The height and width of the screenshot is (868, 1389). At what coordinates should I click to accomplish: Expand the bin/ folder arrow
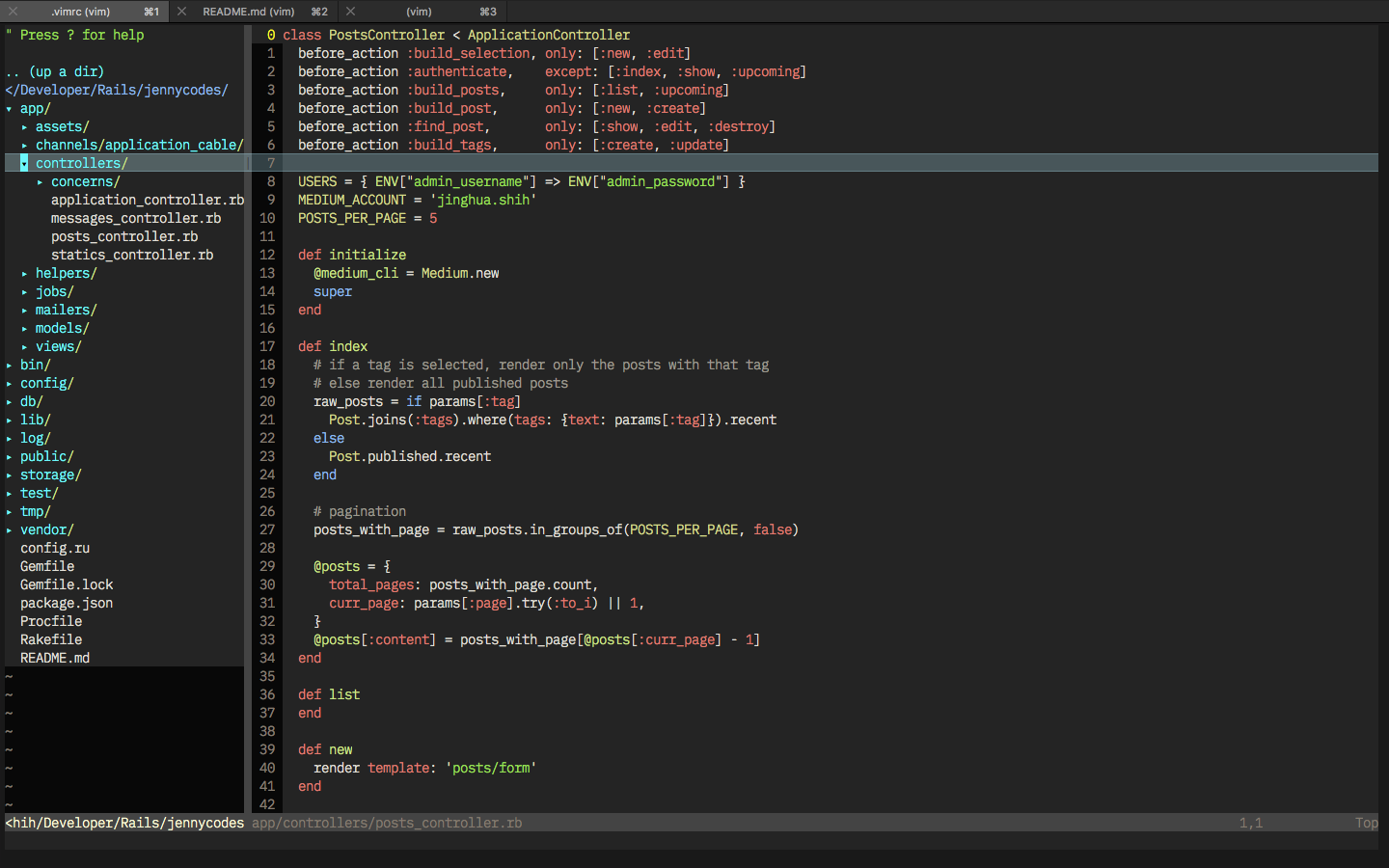9,366
